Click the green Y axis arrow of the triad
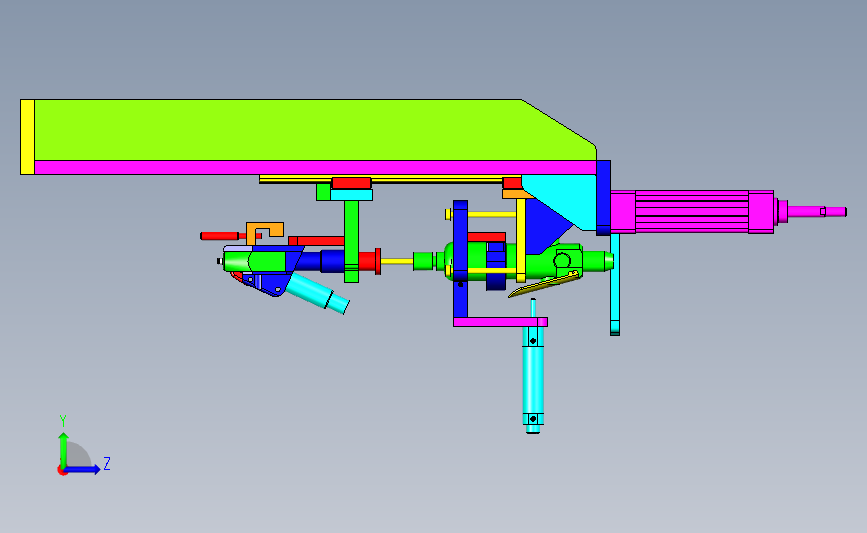867x533 pixels. [x=64, y=449]
